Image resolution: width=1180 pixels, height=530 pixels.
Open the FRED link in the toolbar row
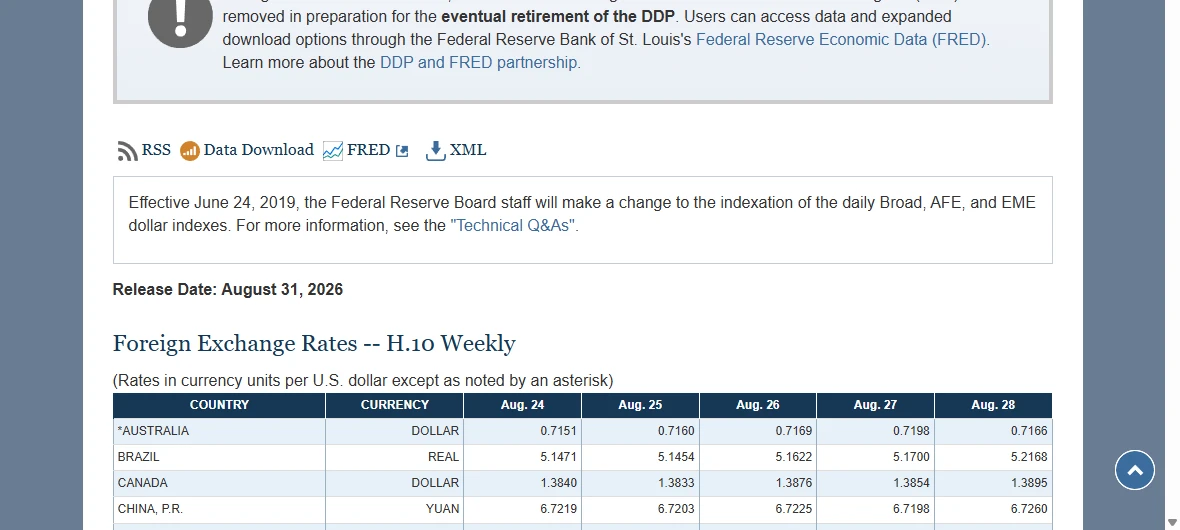click(x=368, y=150)
